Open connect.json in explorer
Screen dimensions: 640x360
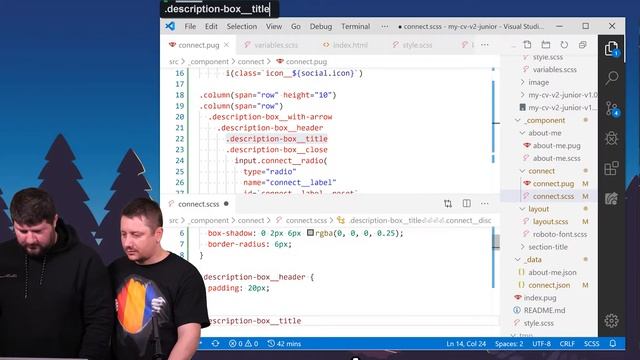point(549,285)
